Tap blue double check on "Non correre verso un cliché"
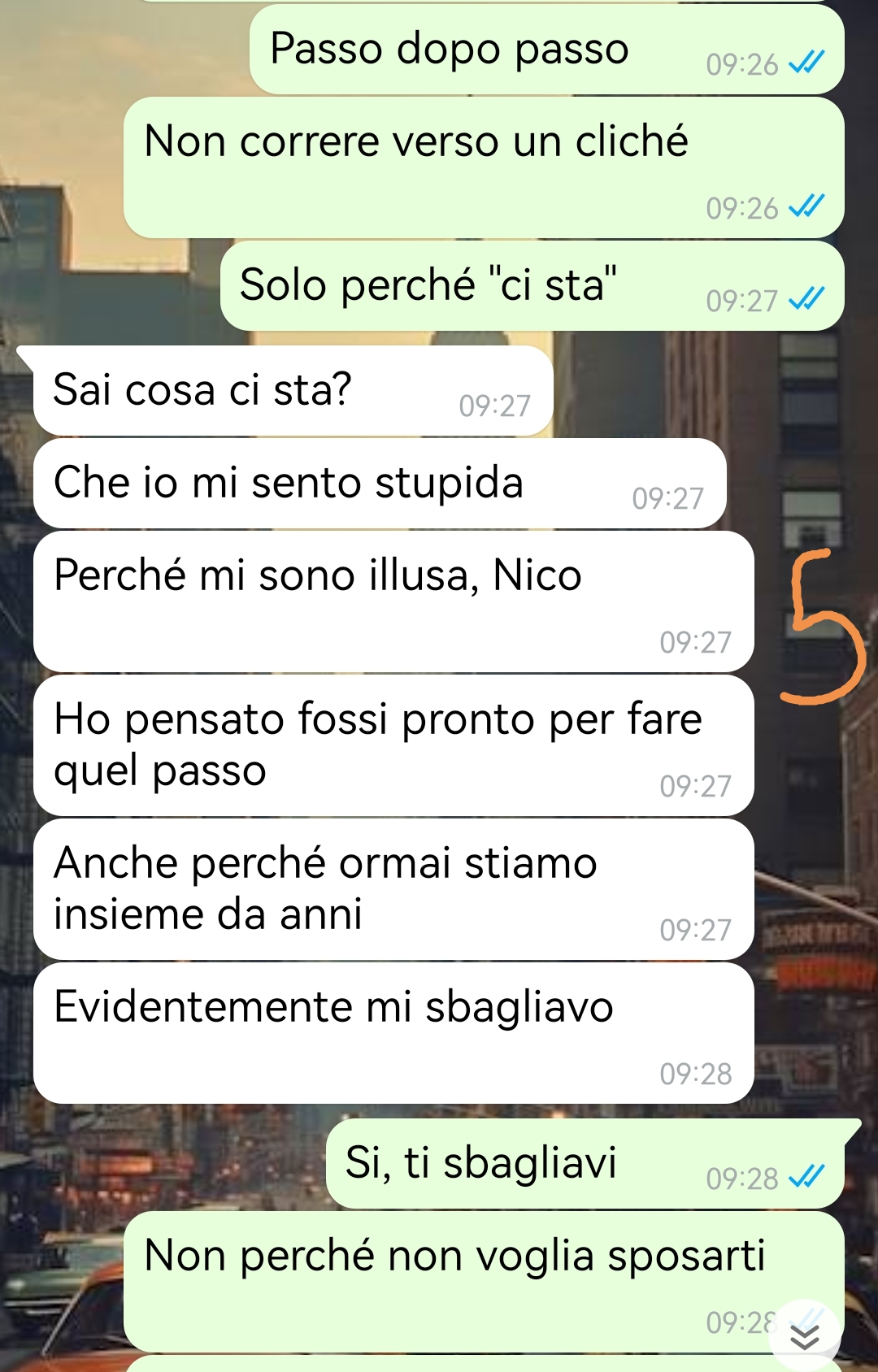Image resolution: width=878 pixels, height=1372 pixels. [806, 206]
